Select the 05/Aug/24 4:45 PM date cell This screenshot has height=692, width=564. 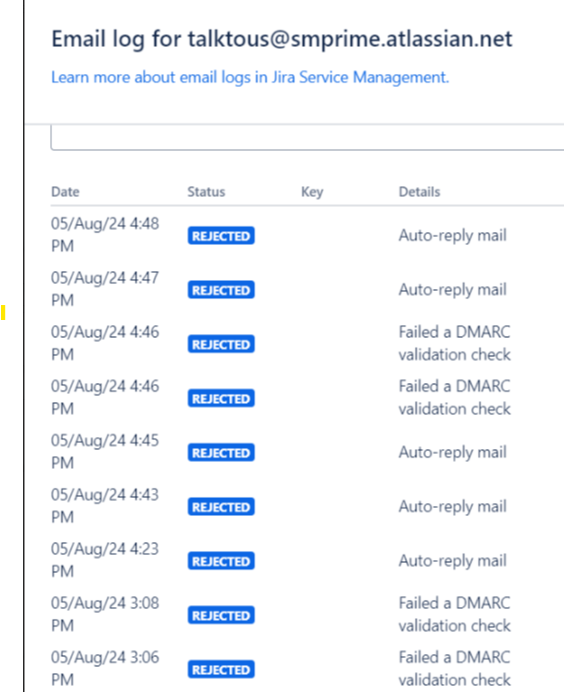(x=105, y=451)
